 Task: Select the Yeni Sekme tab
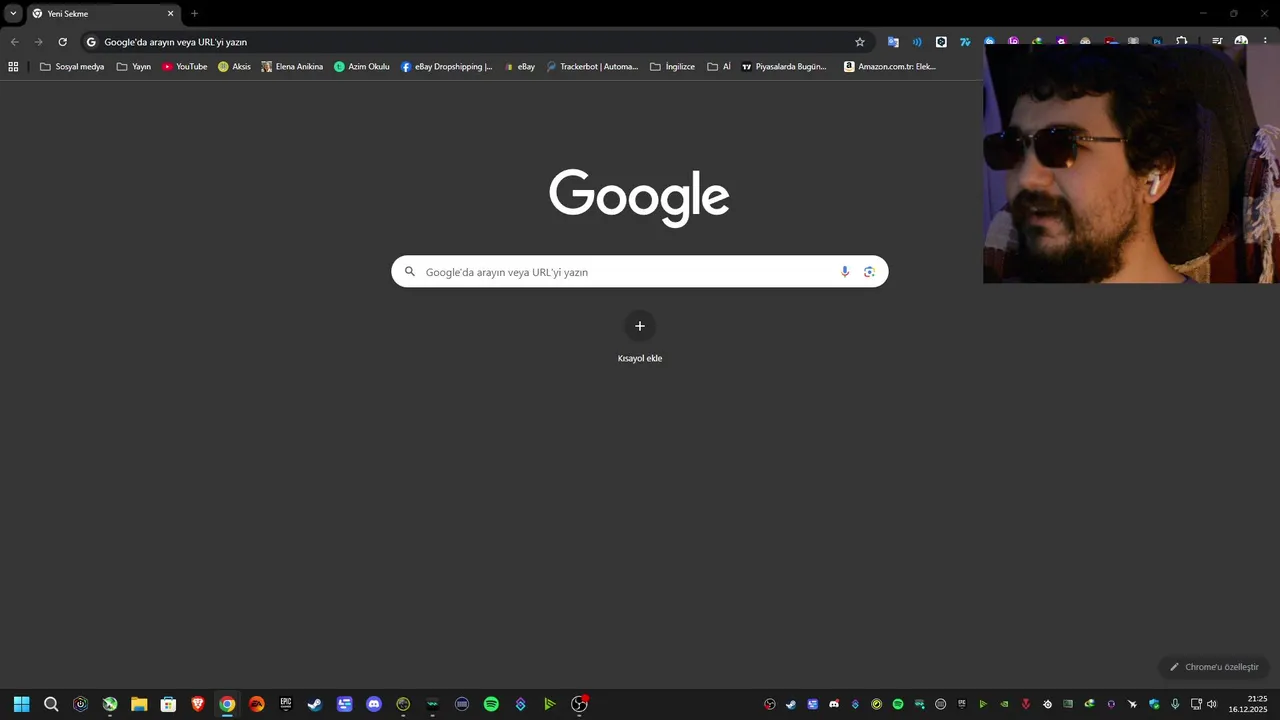pos(103,14)
